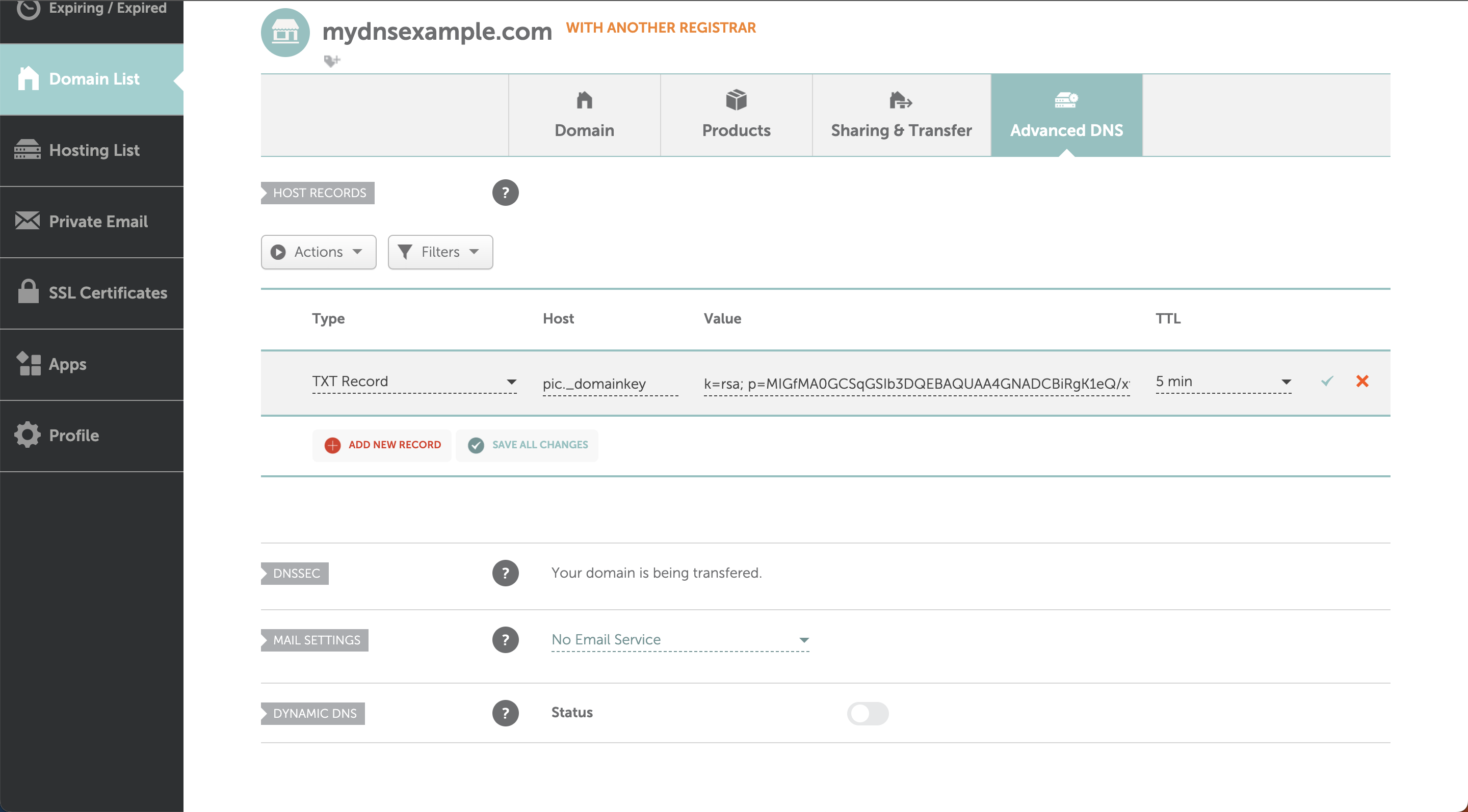Click the Host column header
The width and height of the screenshot is (1468, 812).
tap(558, 319)
